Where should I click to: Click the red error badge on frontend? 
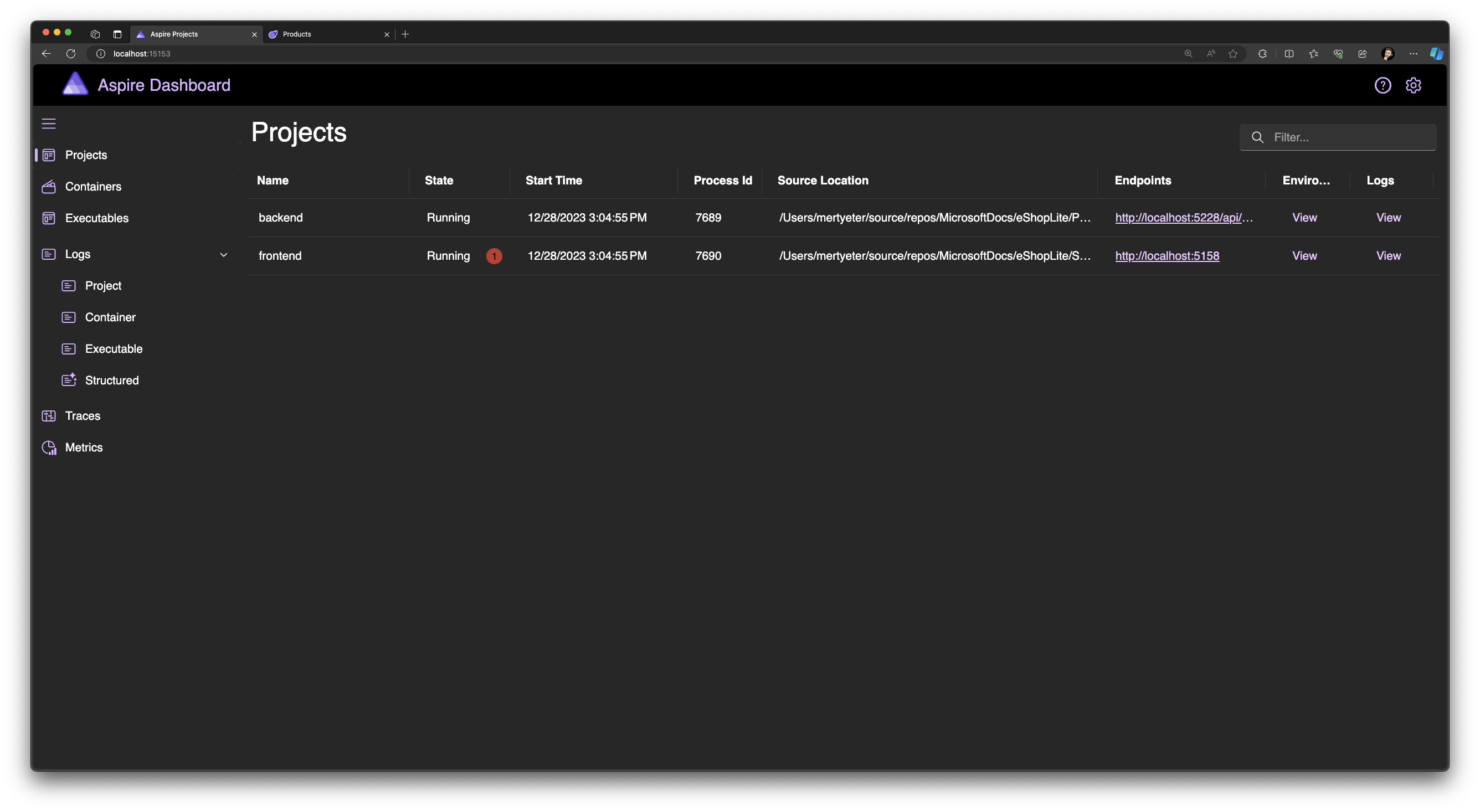coord(494,256)
